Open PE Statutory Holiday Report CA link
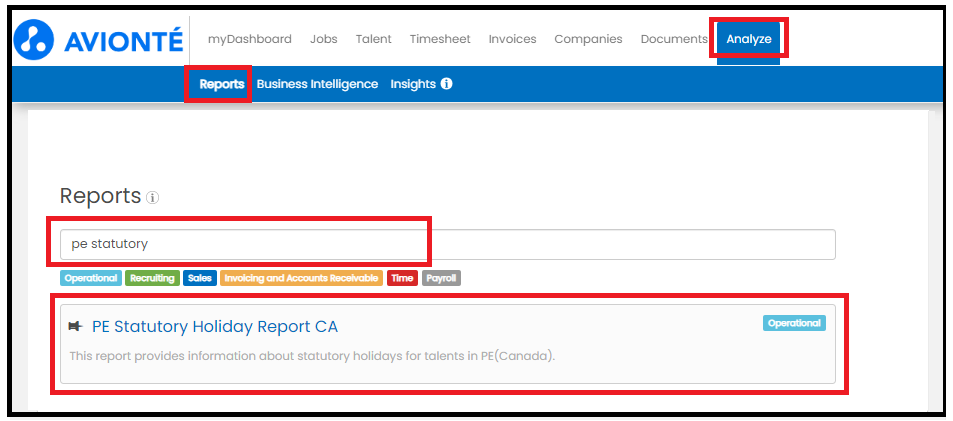 click(215, 327)
